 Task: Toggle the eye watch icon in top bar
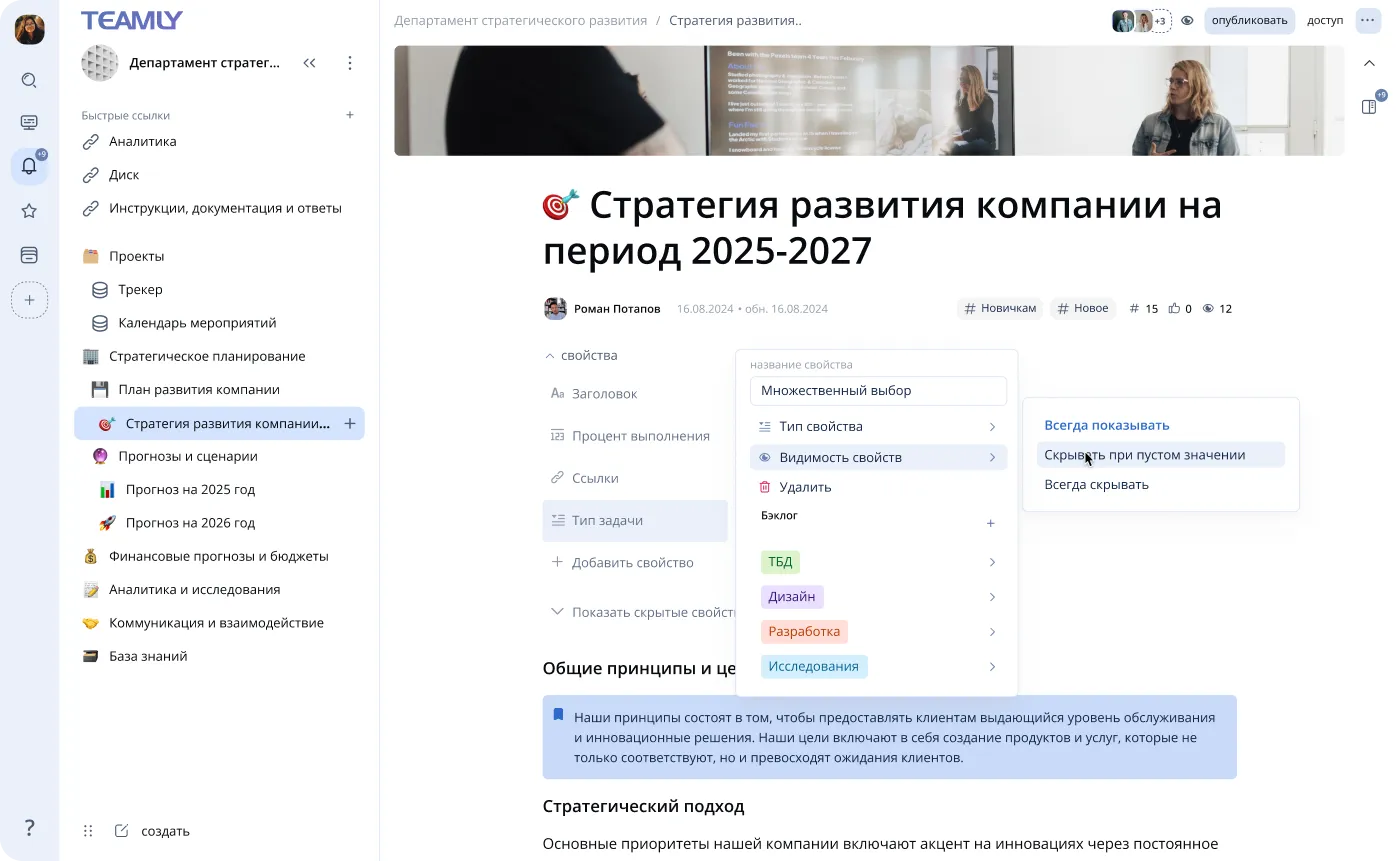pyautogui.click(x=1187, y=20)
